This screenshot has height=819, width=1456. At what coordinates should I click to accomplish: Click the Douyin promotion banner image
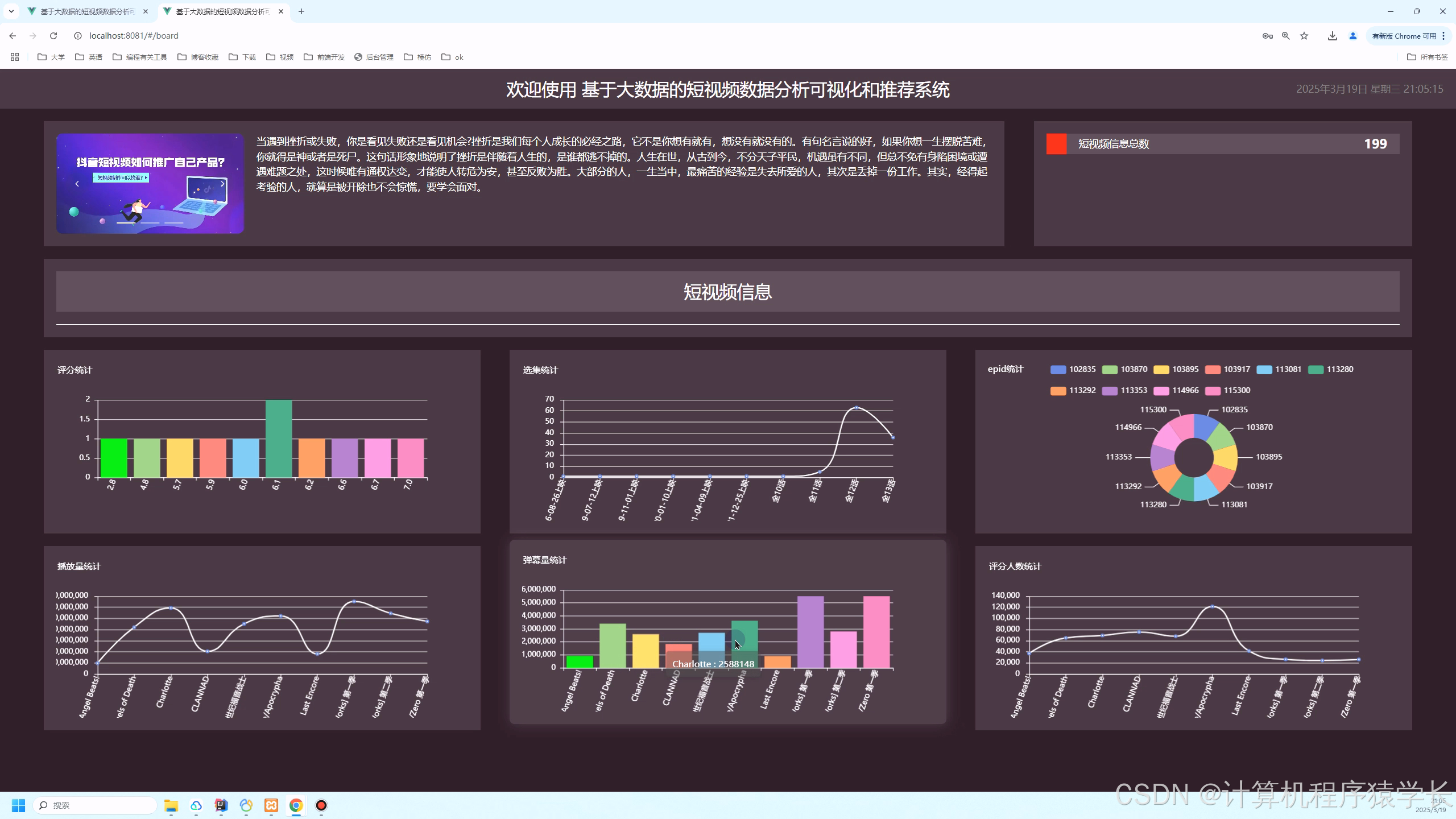150,184
